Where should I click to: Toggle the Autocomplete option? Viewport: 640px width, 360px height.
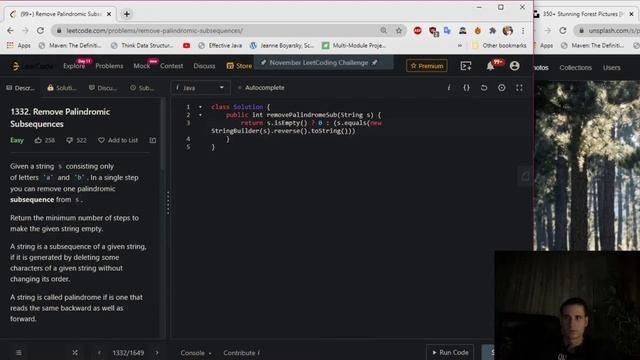[260, 88]
